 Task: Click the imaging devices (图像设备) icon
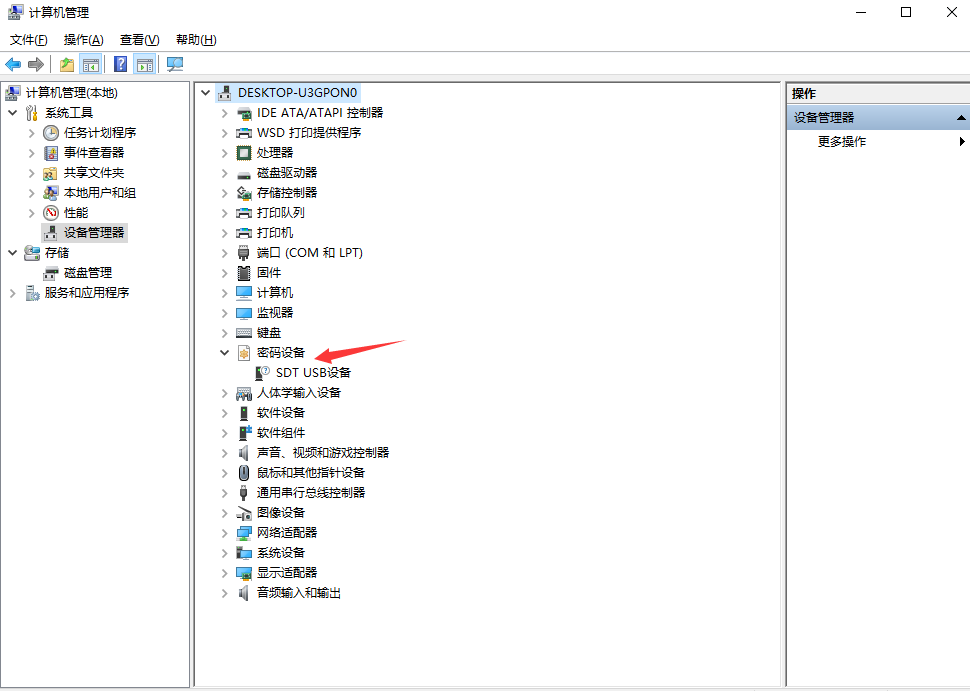(x=244, y=513)
